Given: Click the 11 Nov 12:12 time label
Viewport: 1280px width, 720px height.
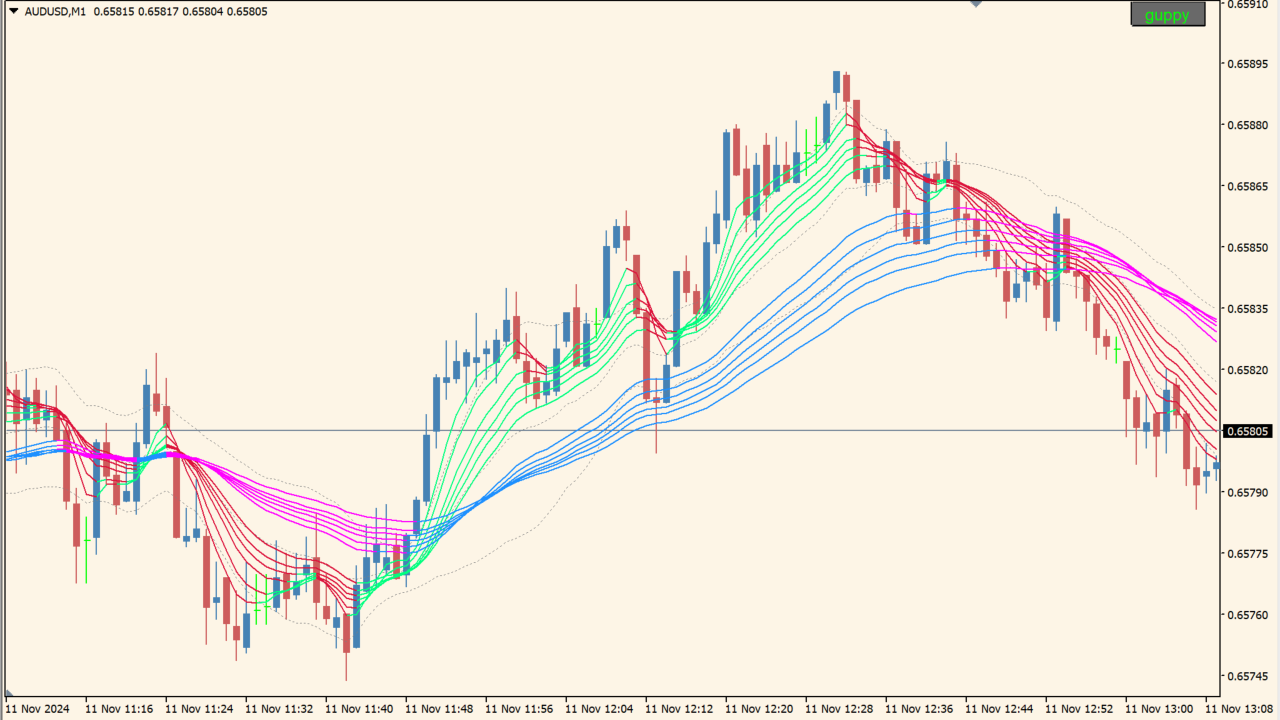Looking at the screenshot, I should click(679, 709).
